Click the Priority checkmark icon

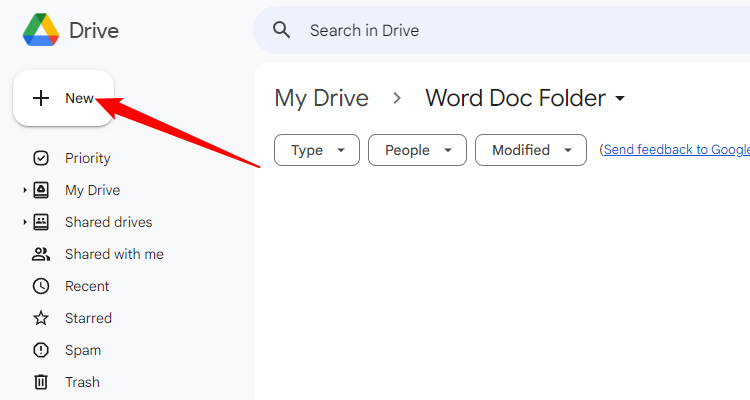tap(41, 158)
